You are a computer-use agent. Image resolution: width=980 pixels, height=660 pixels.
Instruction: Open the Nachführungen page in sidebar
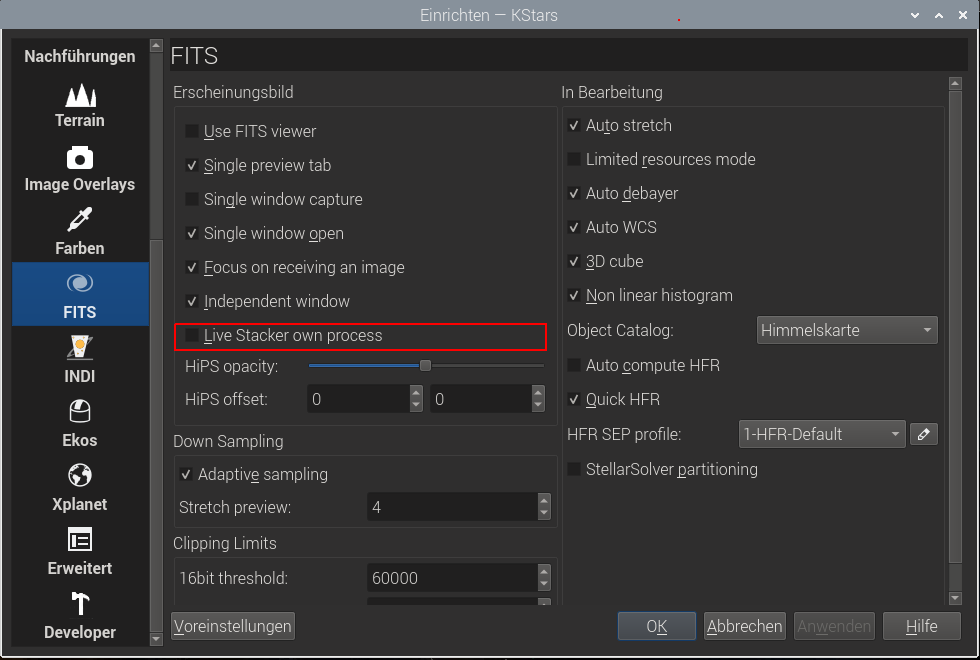(80, 56)
